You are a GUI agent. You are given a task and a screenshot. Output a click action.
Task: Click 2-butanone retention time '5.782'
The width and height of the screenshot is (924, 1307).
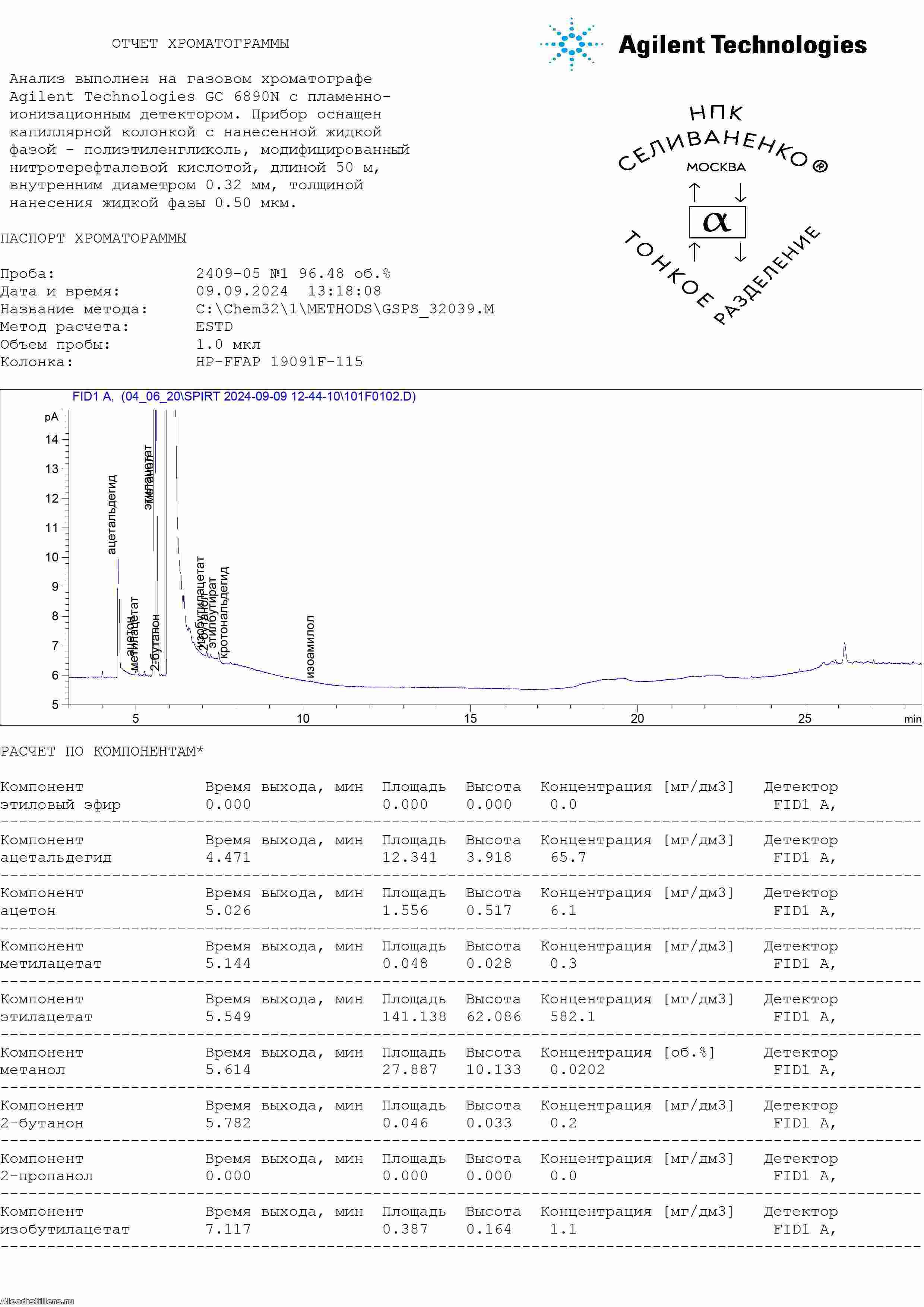[228, 1123]
